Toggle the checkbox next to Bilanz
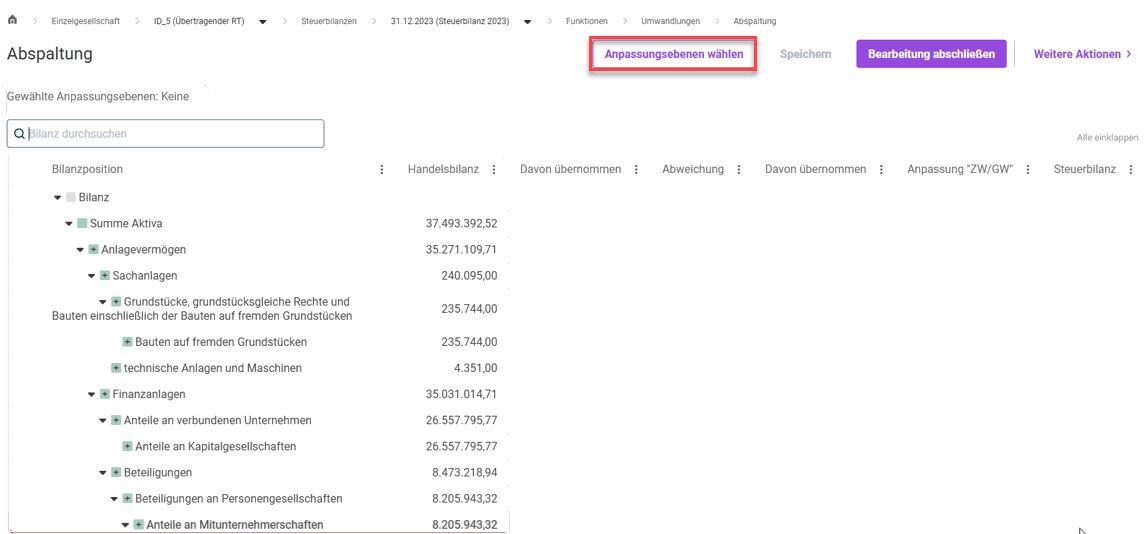This screenshot has width=1144, height=534. [x=71, y=198]
